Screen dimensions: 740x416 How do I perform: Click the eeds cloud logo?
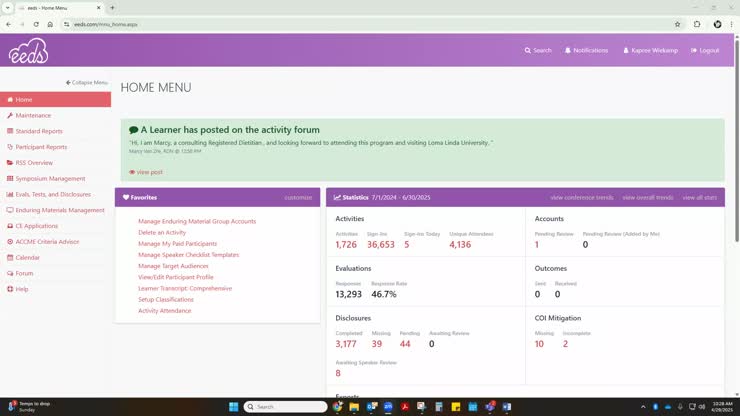coord(28,50)
